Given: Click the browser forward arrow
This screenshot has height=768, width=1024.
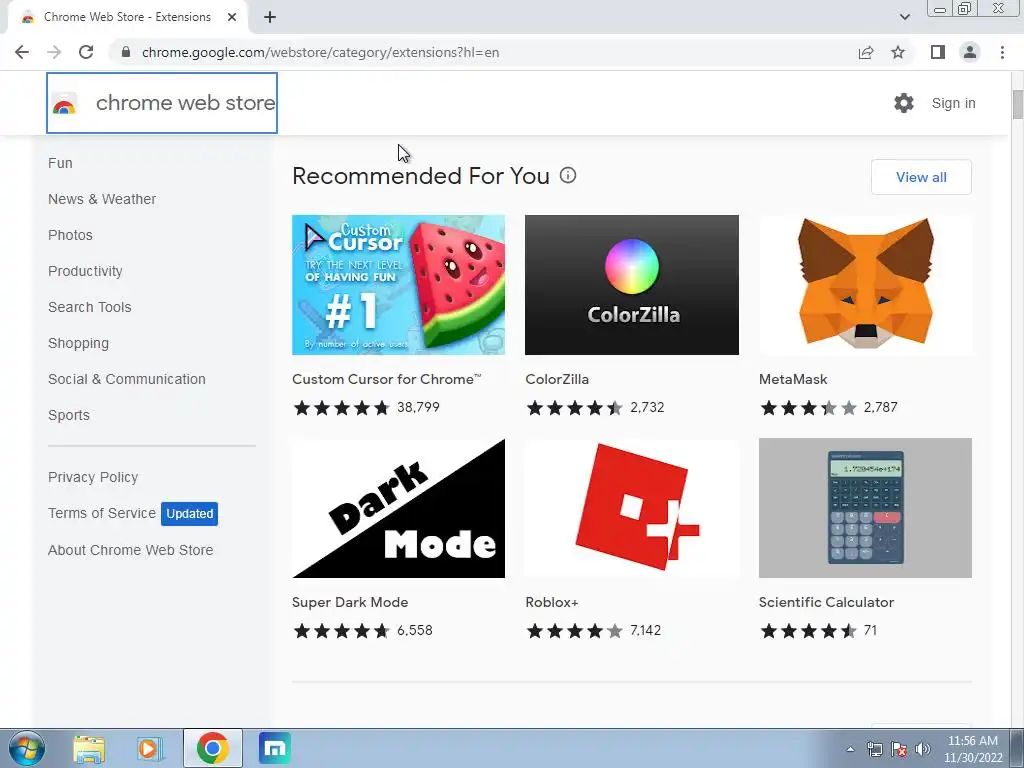Looking at the screenshot, I should [x=54, y=52].
